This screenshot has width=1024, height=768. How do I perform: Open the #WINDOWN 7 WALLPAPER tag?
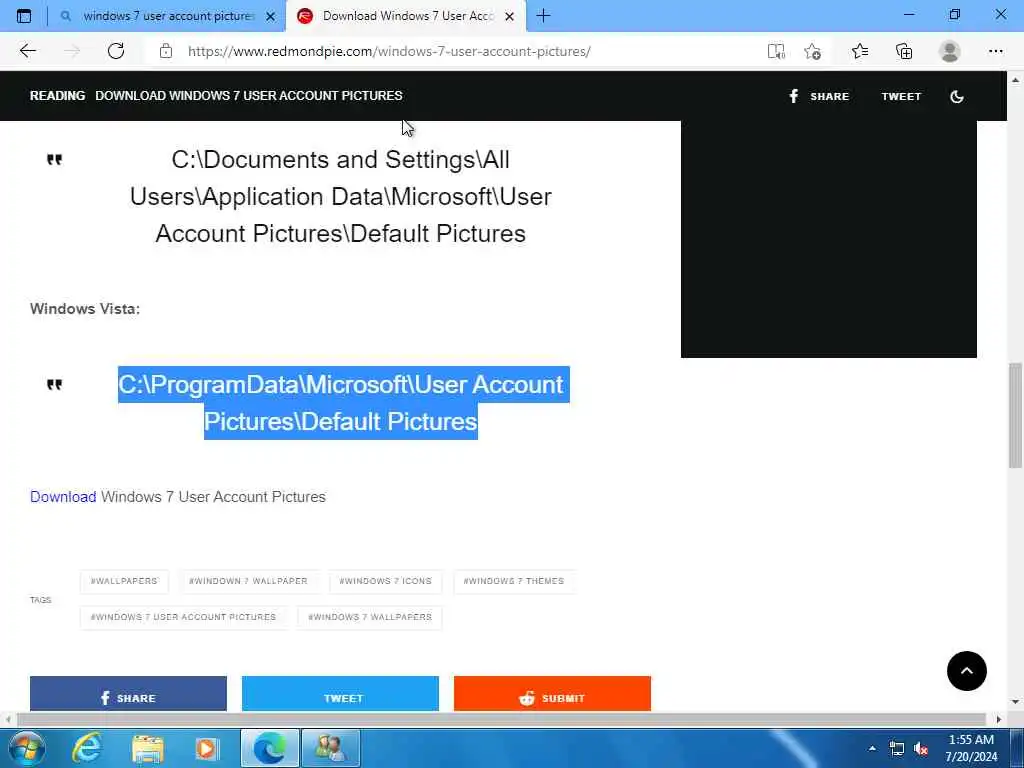248,581
